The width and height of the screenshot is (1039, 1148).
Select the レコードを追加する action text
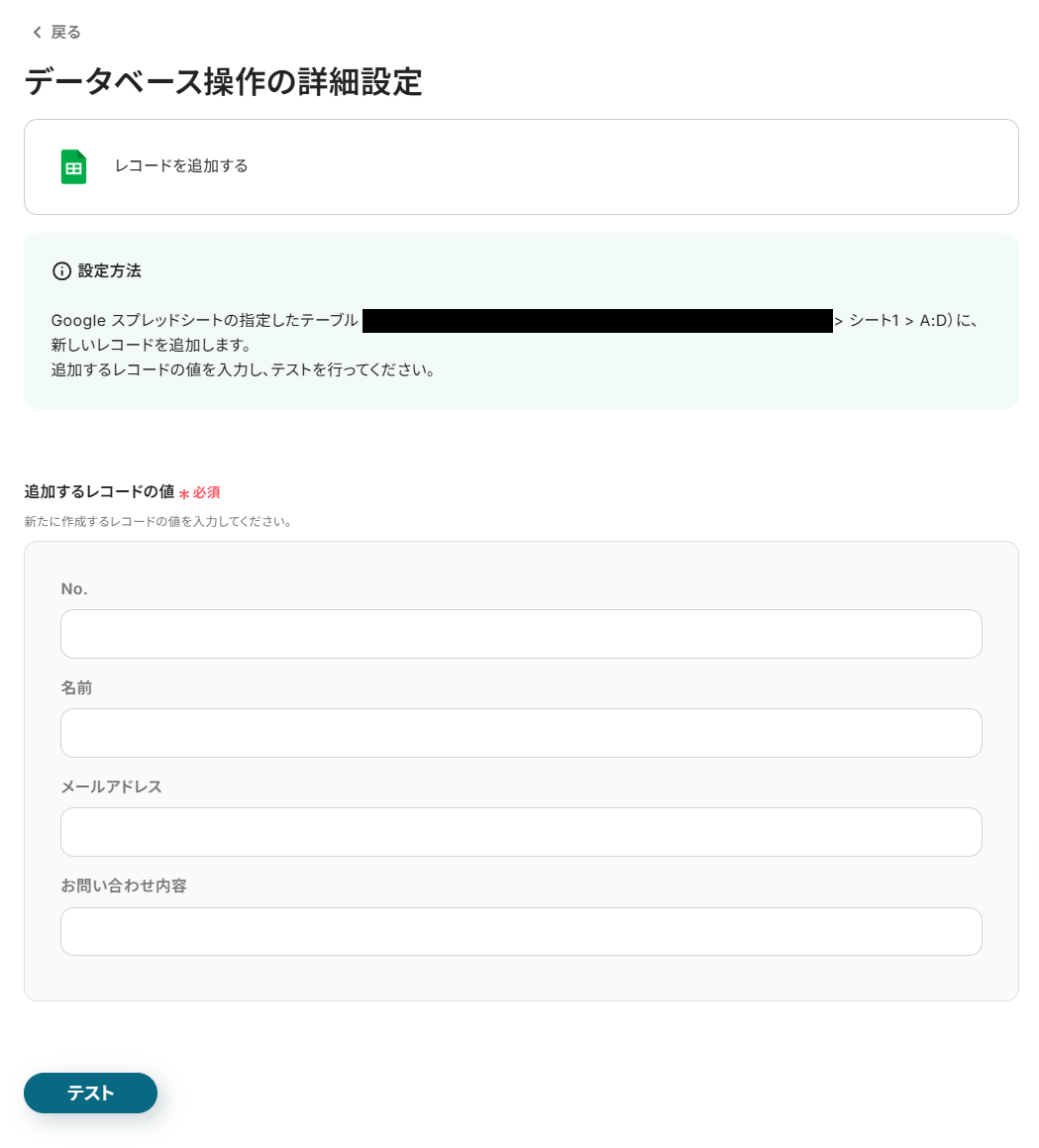[181, 166]
